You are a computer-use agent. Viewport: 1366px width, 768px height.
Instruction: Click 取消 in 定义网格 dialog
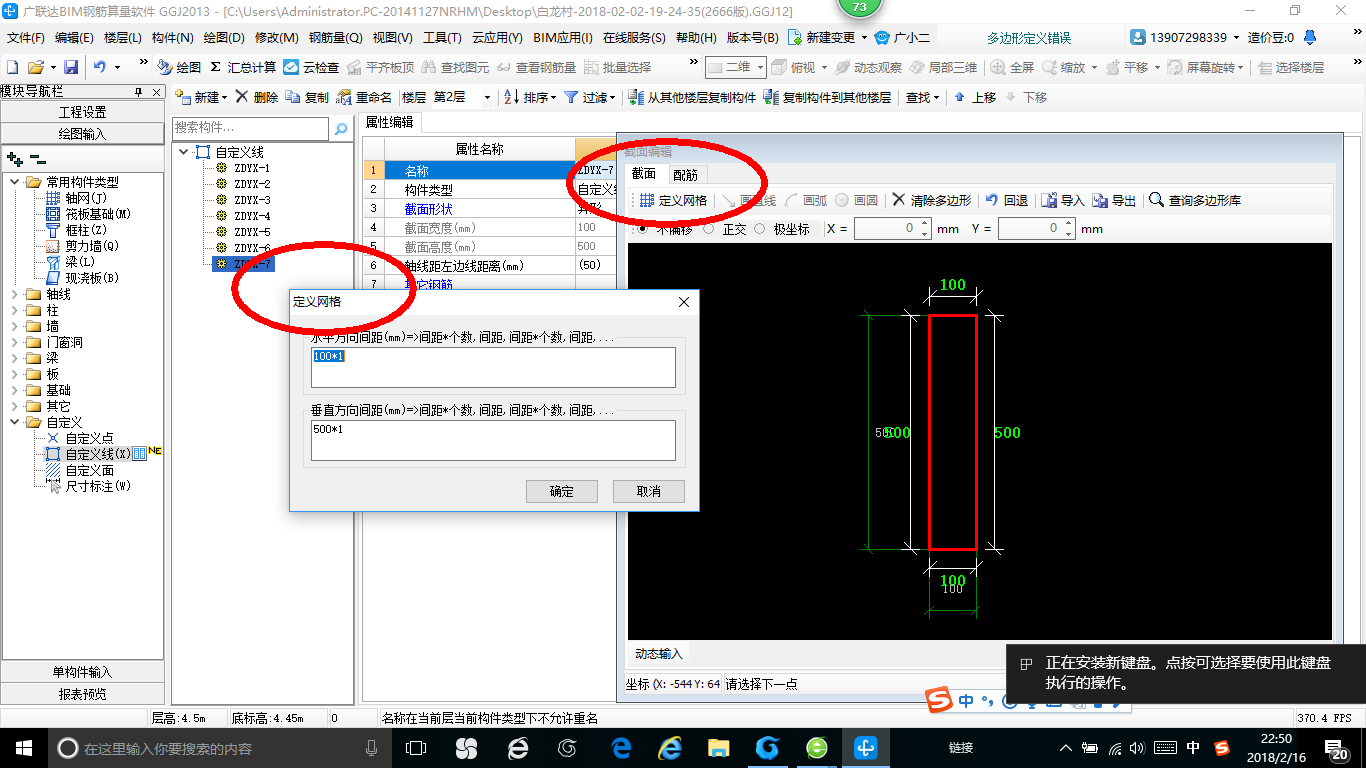pos(649,491)
